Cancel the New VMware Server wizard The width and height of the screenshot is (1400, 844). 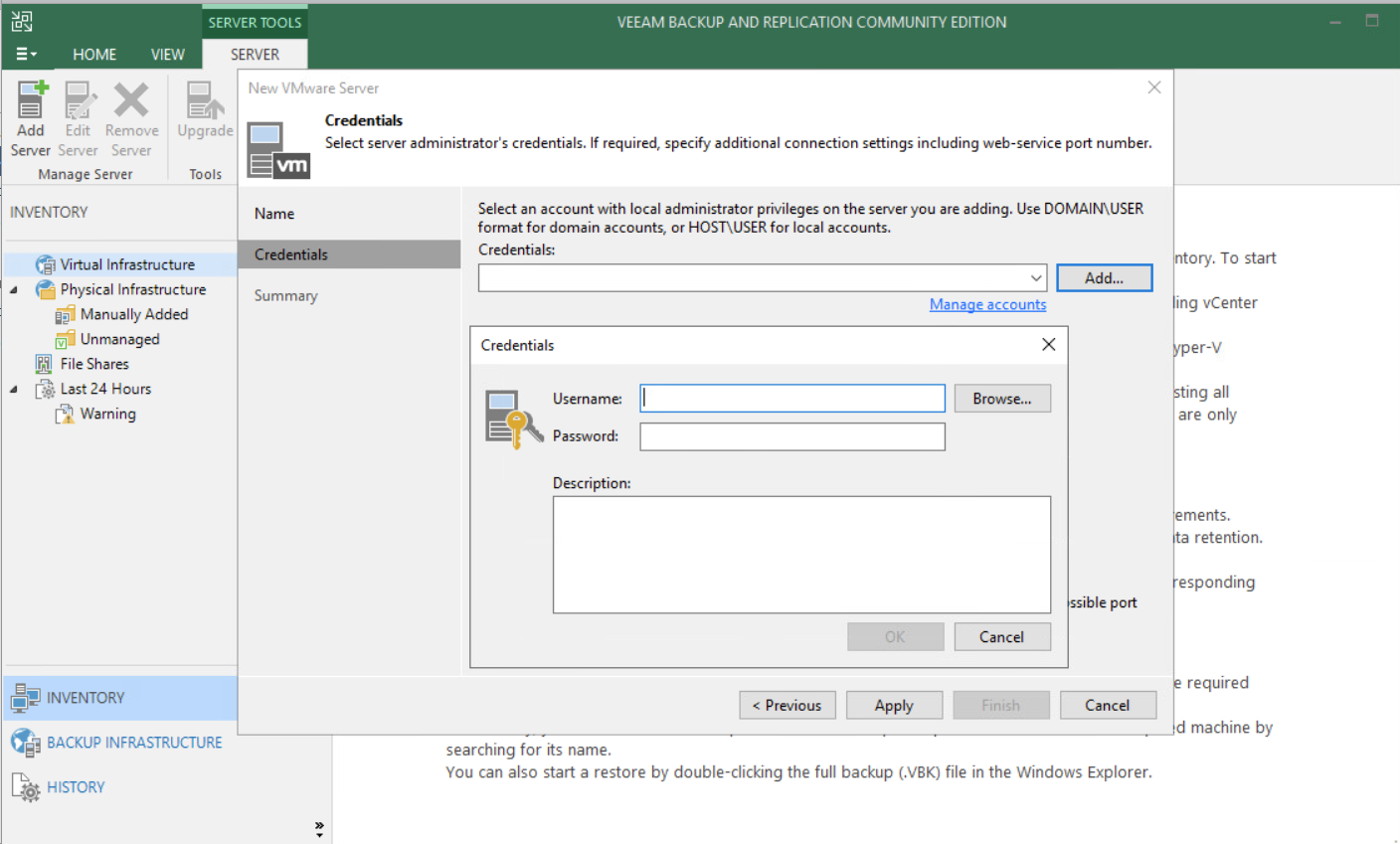coord(1108,705)
